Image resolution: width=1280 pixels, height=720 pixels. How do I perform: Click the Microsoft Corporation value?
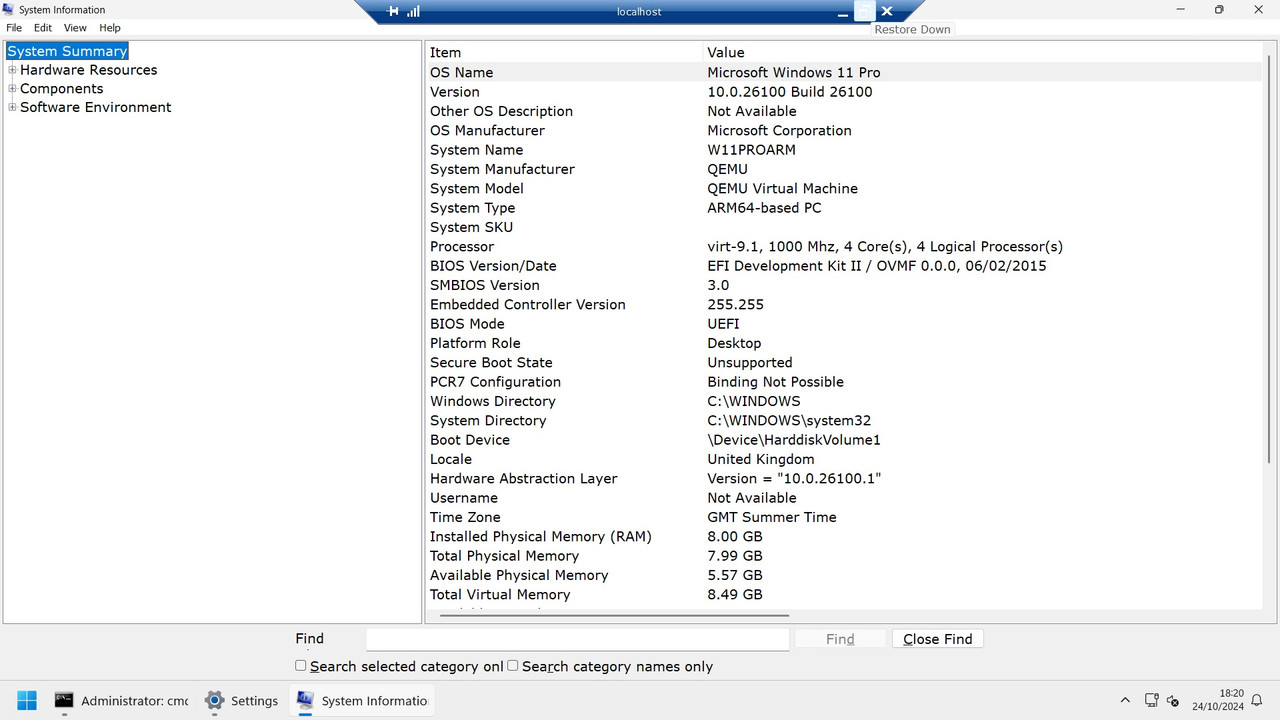click(x=779, y=131)
